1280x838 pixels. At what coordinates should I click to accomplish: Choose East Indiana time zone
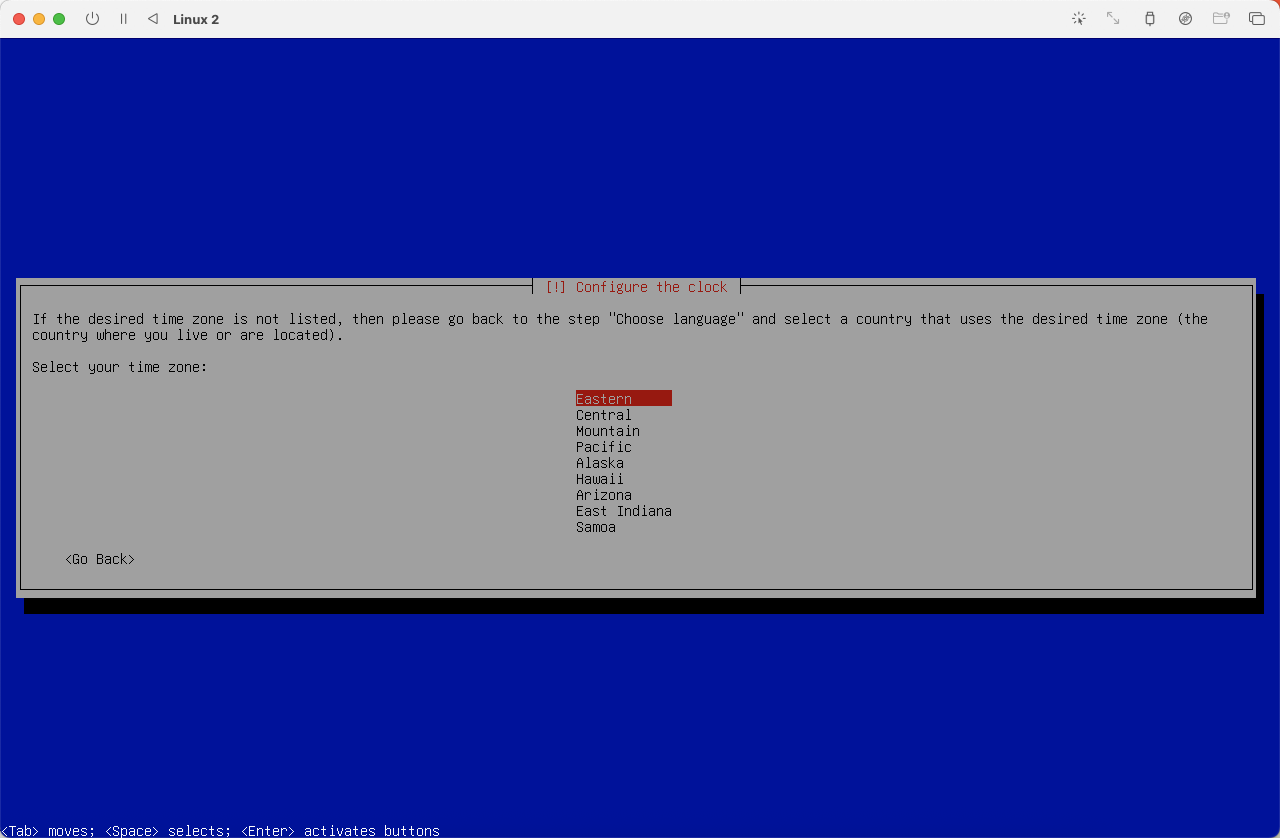623,511
